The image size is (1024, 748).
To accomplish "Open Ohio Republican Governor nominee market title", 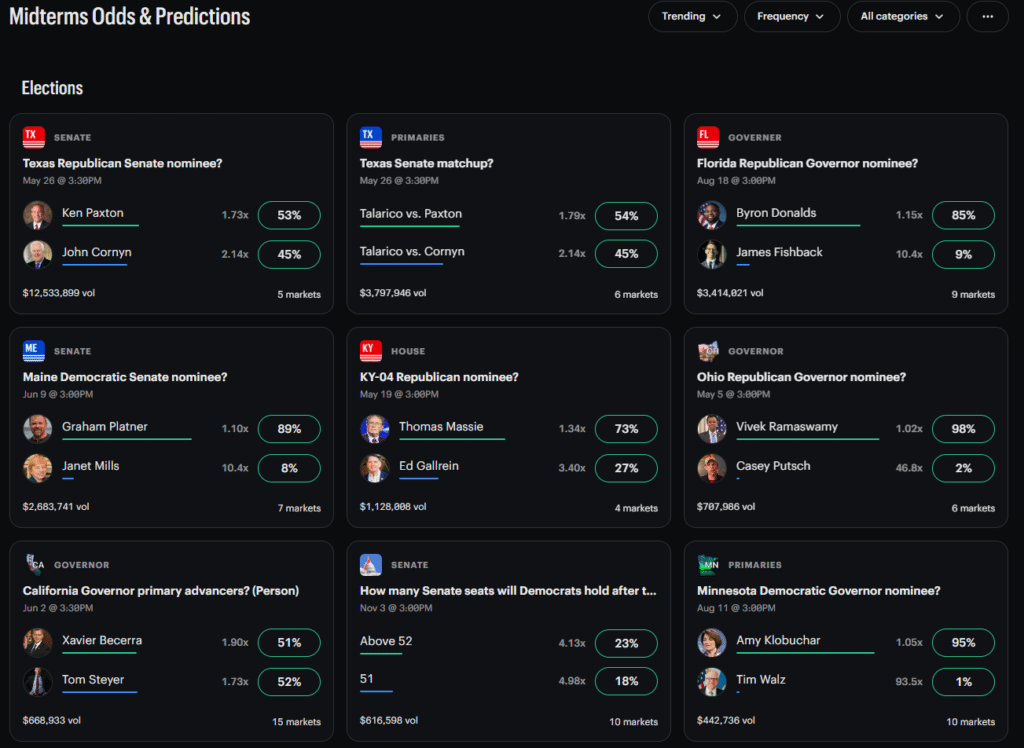I will [801, 377].
